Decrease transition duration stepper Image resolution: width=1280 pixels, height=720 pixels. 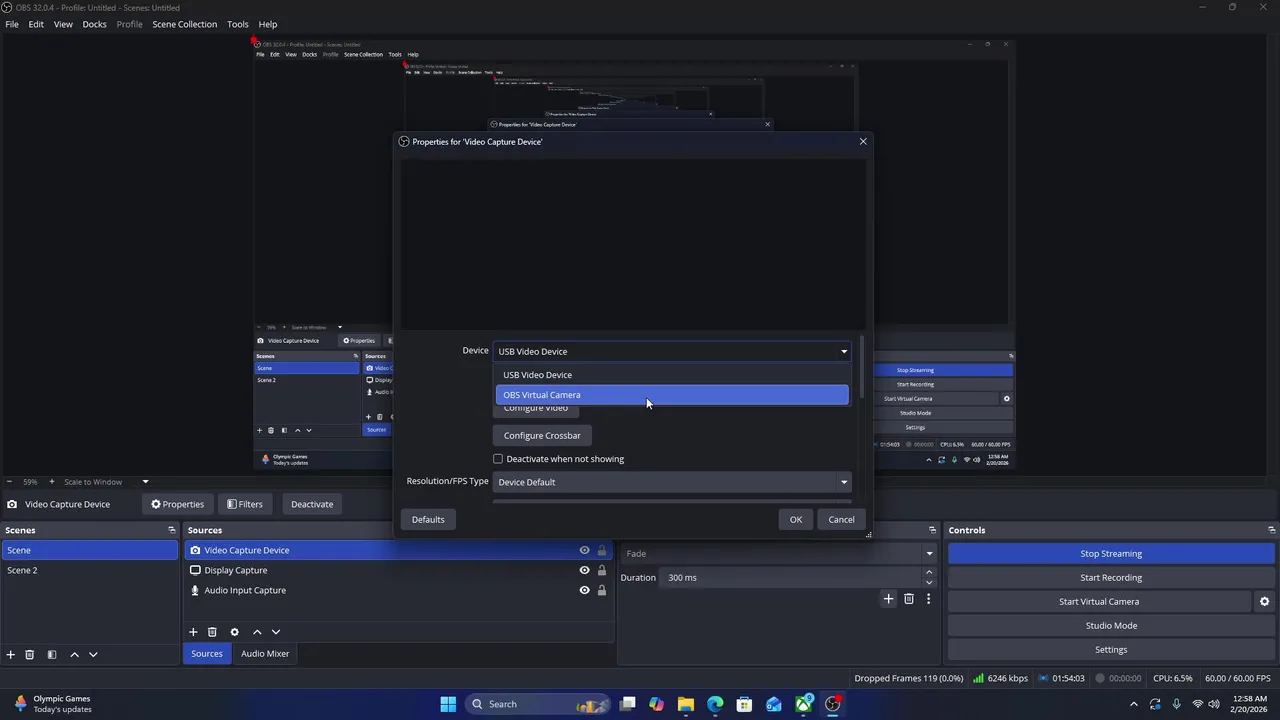[929, 583]
